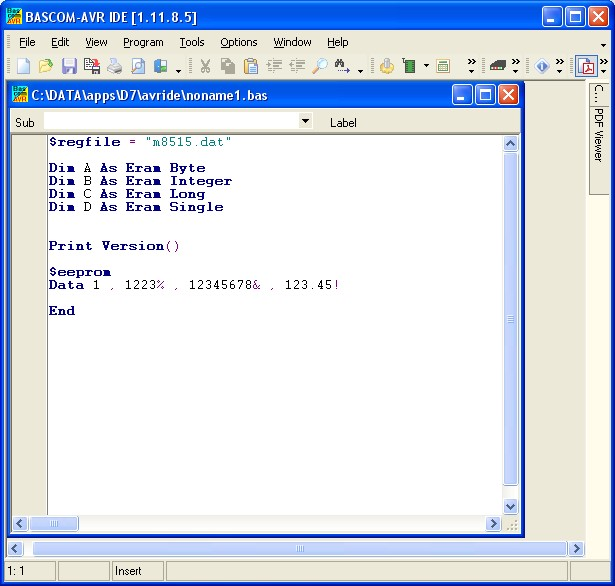Click the black programmer device icon
This screenshot has width=615, height=586.
[x=497, y=66]
